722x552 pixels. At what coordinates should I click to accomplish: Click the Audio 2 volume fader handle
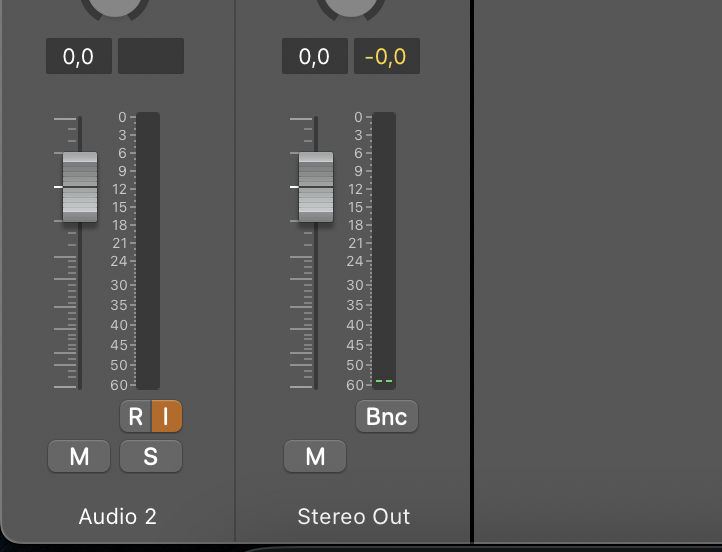(80, 187)
